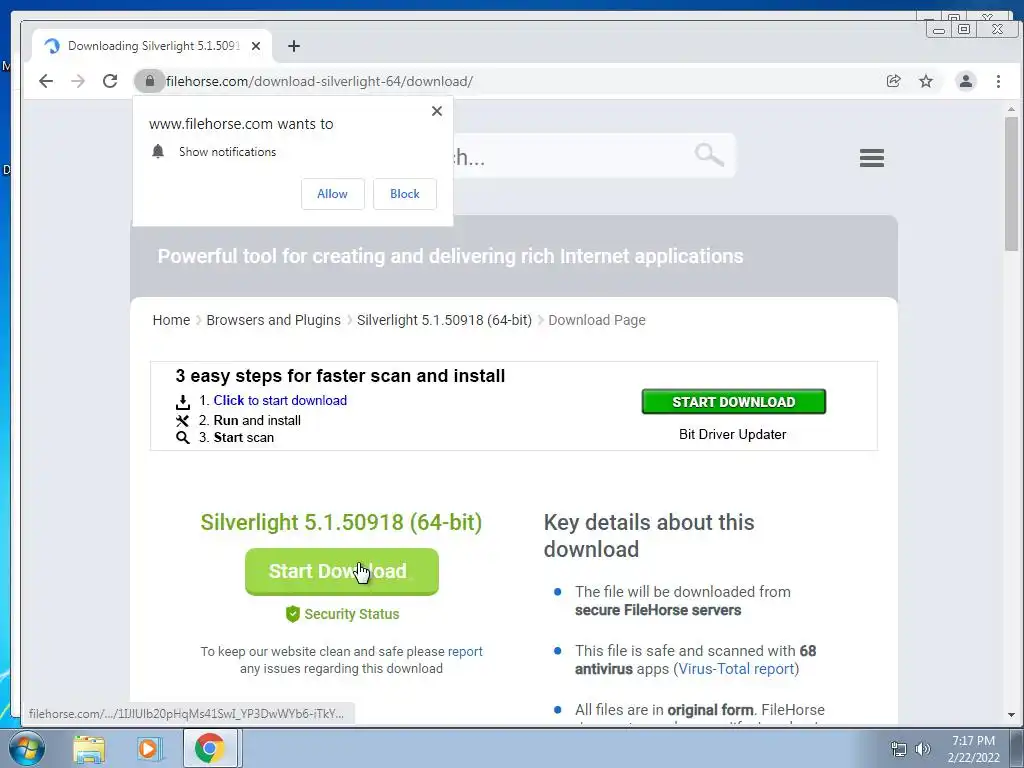Click the Silverlight 5.1.50918 (64-bit) heading

pos(342,522)
